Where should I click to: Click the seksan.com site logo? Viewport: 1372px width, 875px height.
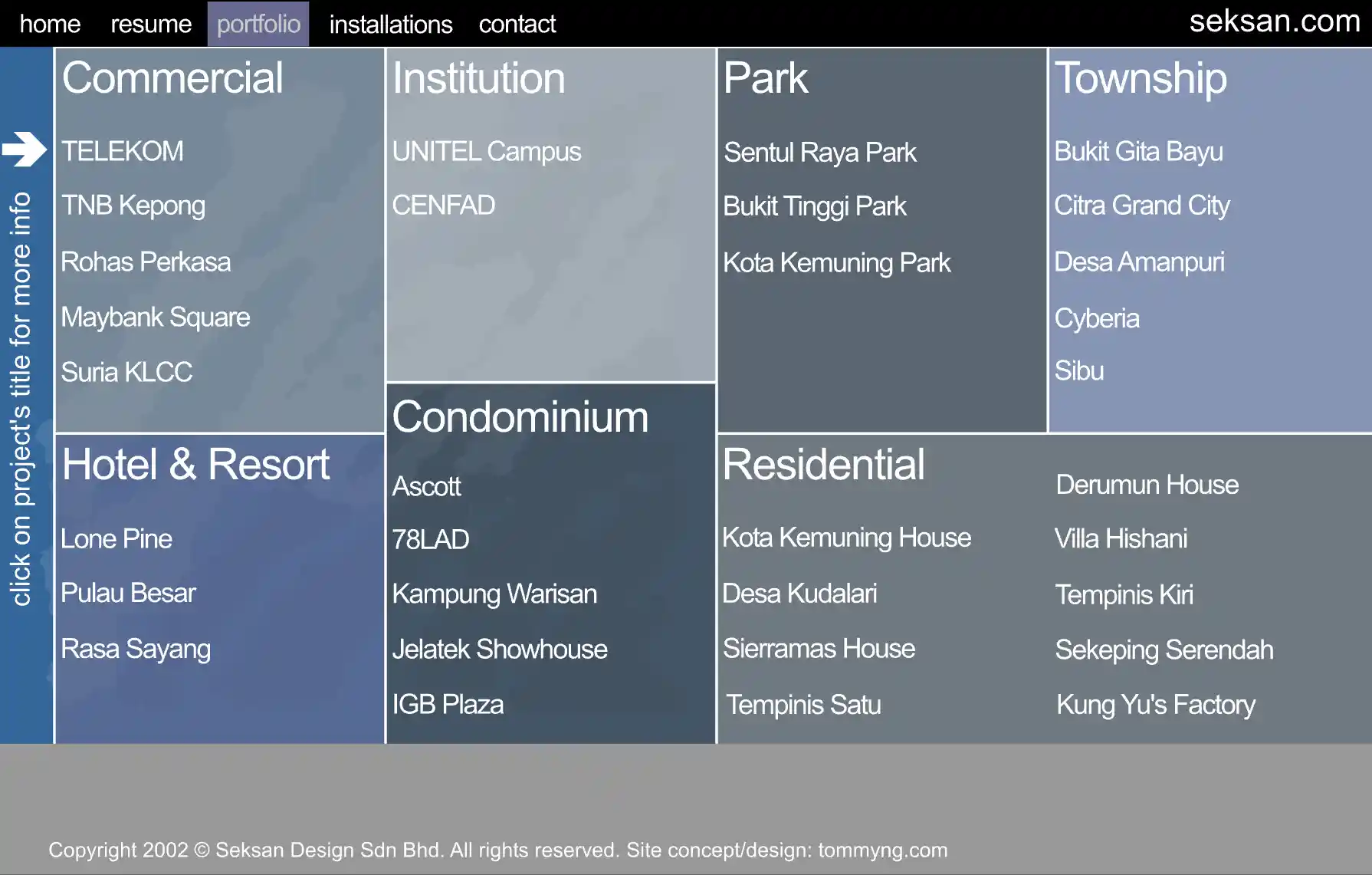coord(1275,21)
